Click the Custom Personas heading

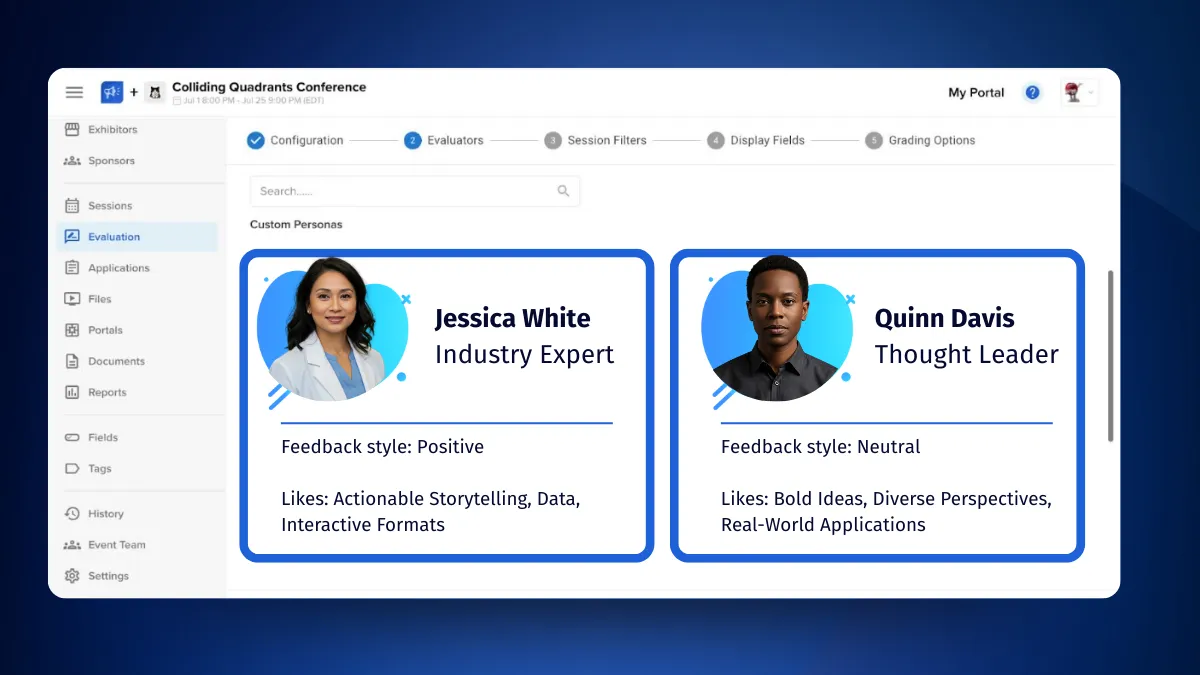point(296,224)
